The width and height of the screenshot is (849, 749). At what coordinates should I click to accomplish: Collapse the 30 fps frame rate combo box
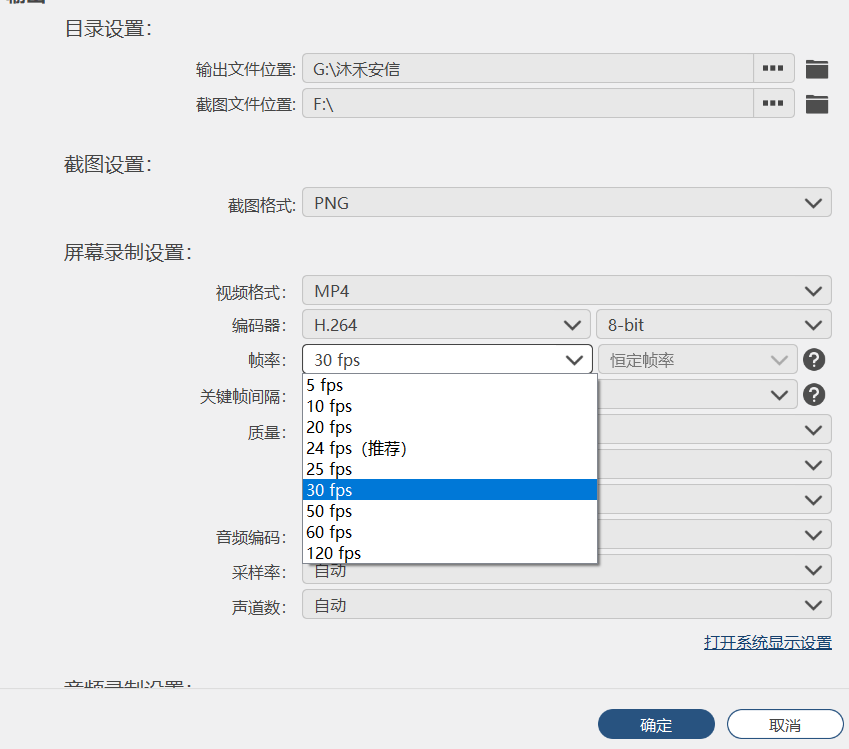447,359
